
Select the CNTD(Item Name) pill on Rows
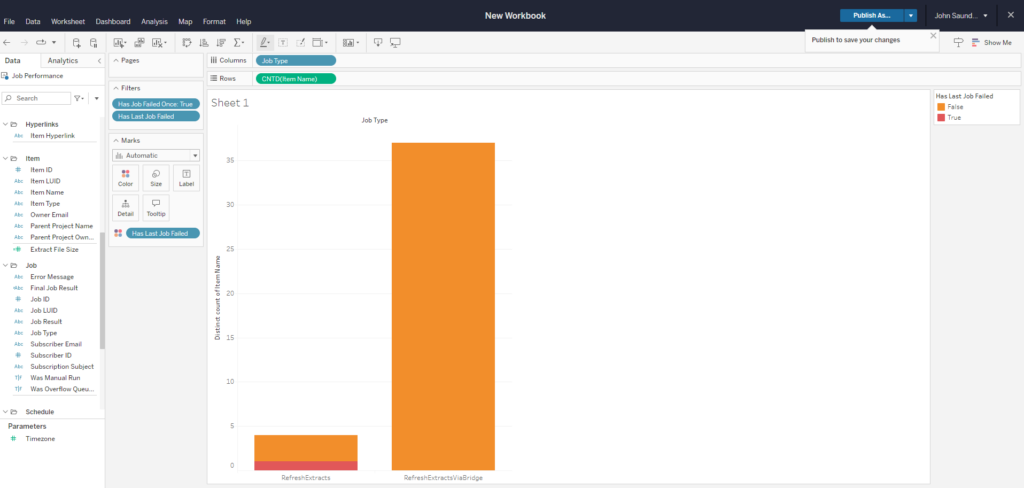(295, 79)
